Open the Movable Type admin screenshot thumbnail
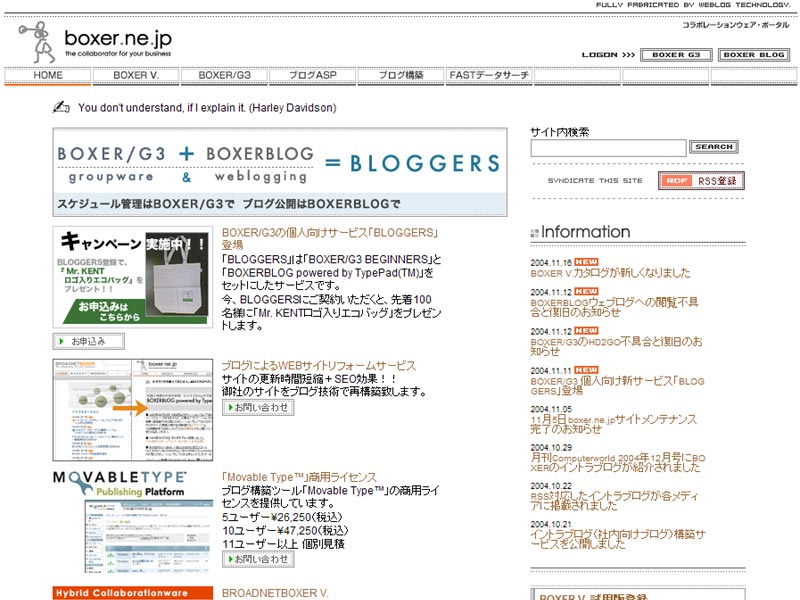The width and height of the screenshot is (800, 600). pyautogui.click(x=148, y=536)
